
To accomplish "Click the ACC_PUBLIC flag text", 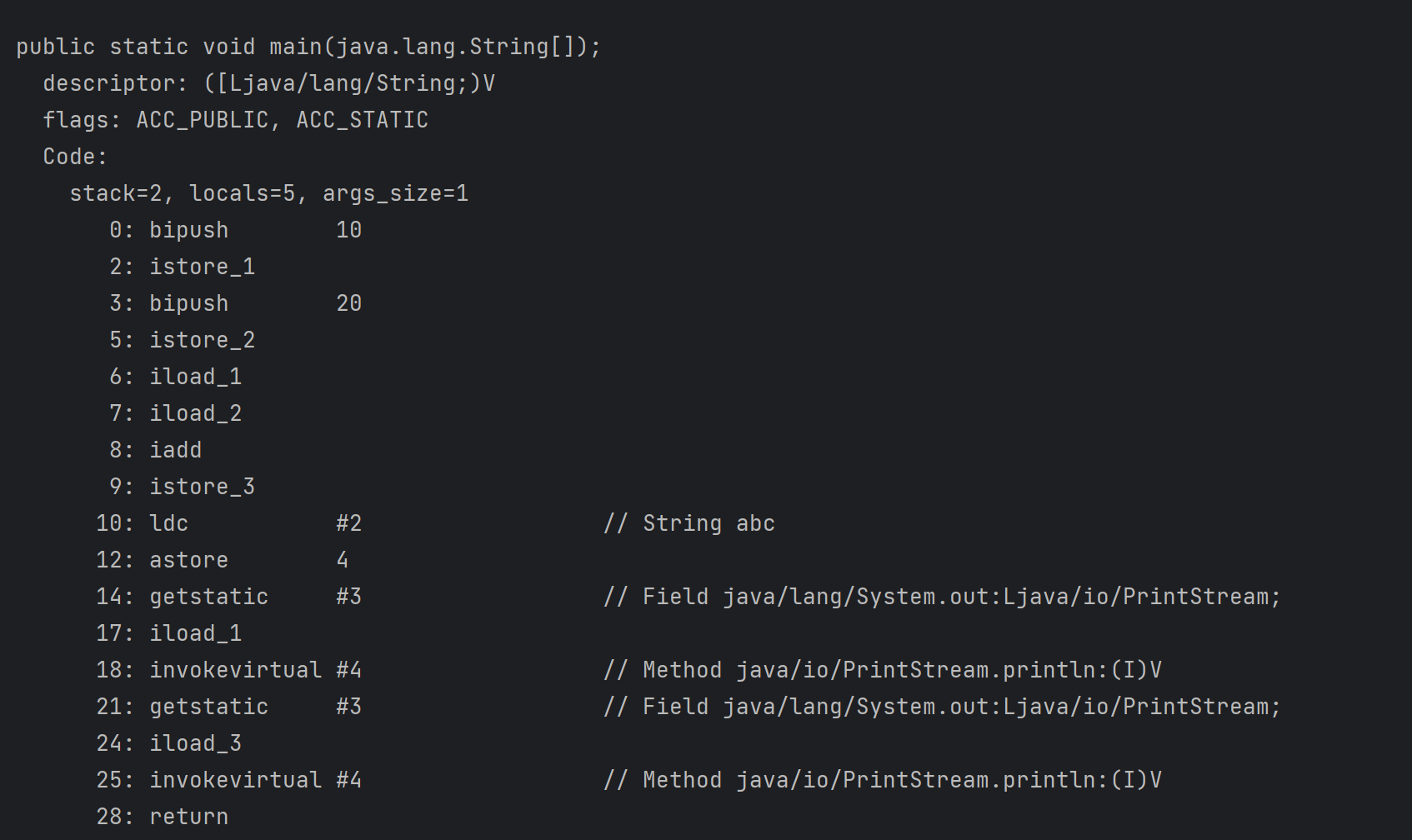I will tap(203, 120).
